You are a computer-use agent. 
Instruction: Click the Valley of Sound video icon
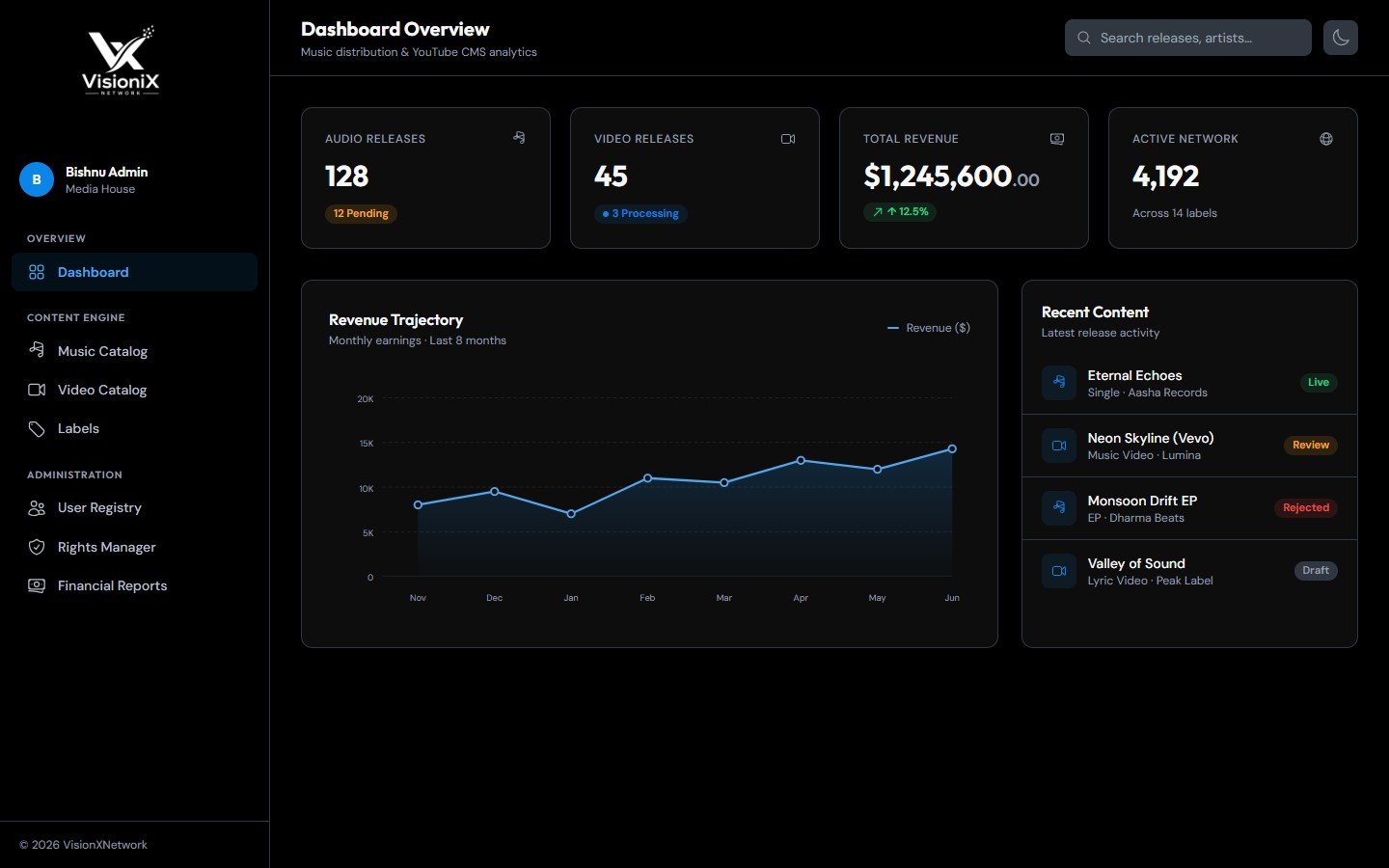[x=1059, y=571]
